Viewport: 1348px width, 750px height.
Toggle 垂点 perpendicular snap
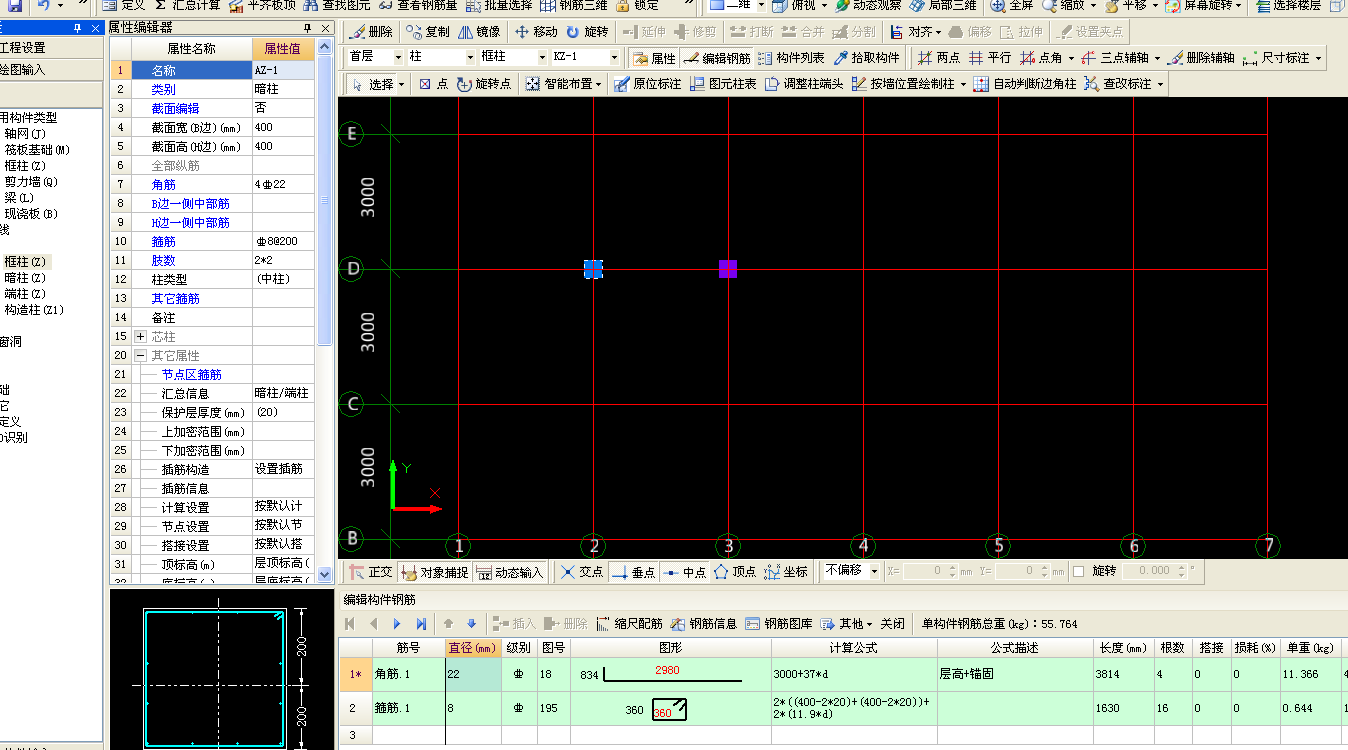tap(633, 572)
